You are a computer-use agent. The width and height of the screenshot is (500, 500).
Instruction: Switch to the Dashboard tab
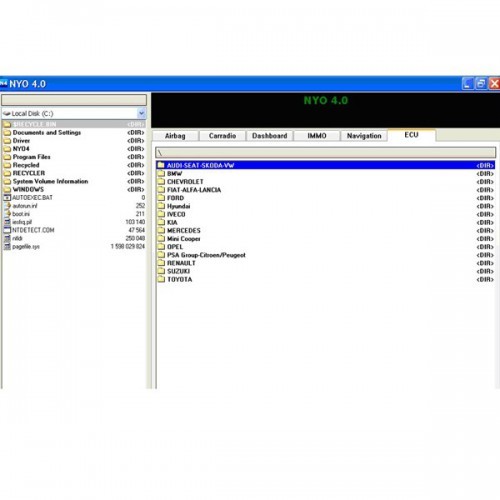270,136
